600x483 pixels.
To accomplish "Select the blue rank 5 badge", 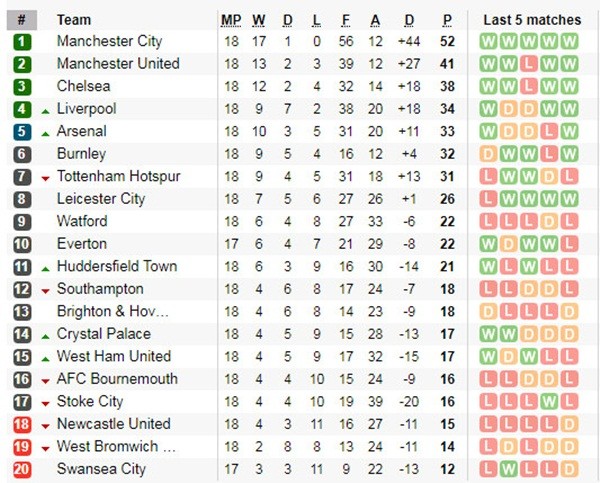I will (x=22, y=132).
